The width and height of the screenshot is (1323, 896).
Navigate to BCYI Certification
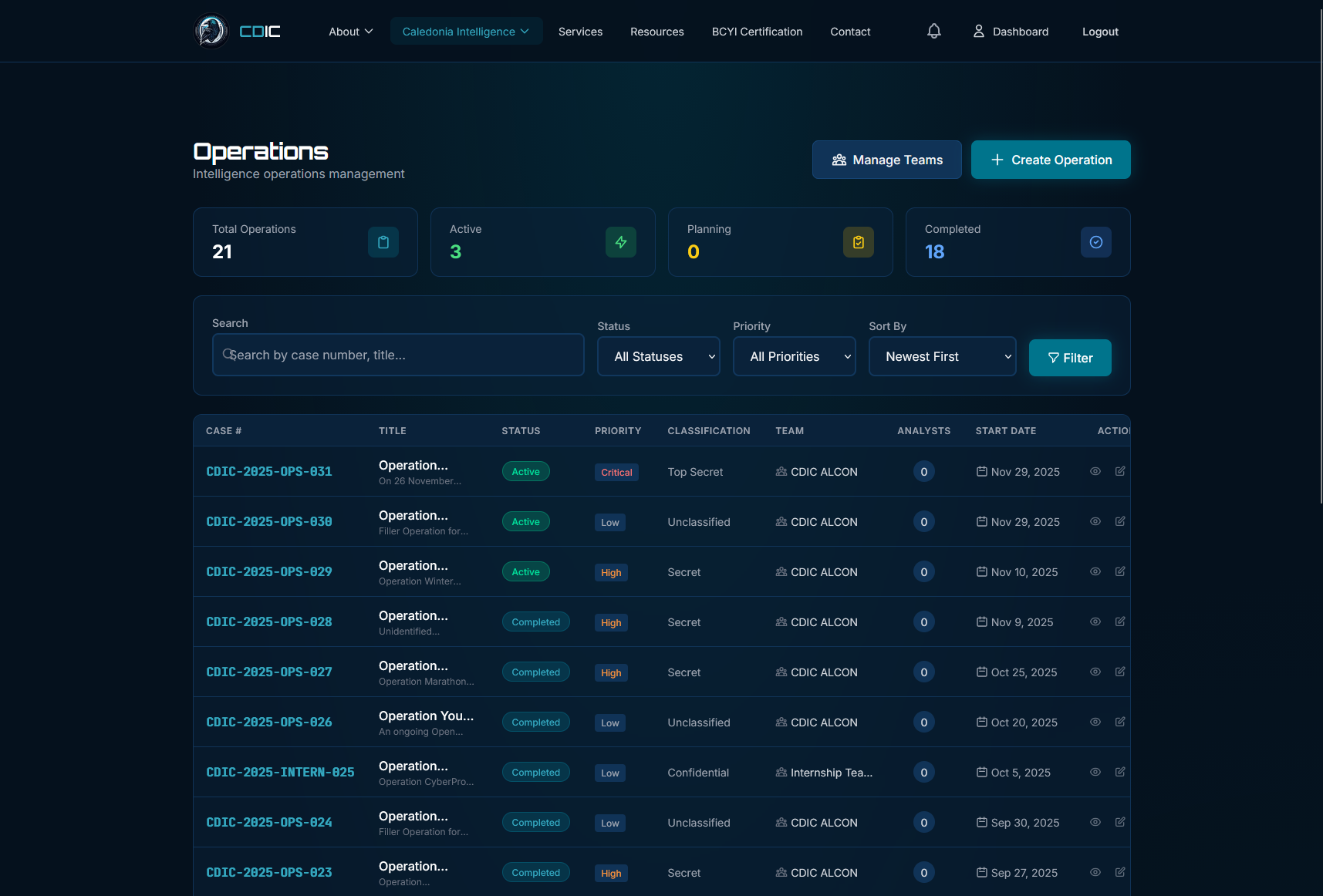(x=757, y=32)
